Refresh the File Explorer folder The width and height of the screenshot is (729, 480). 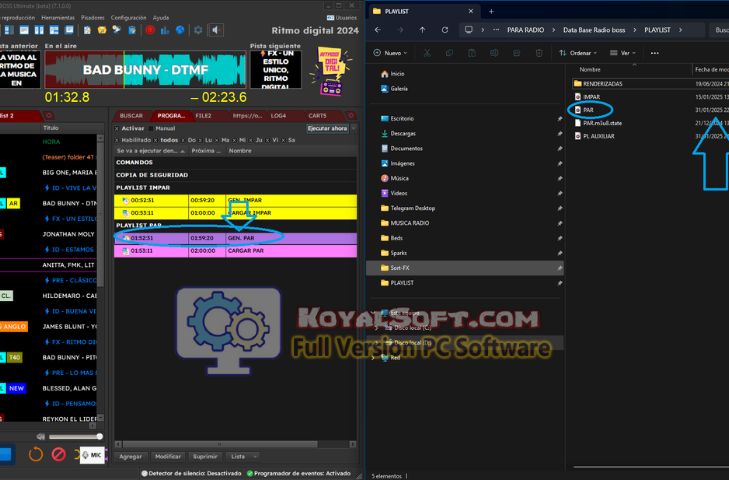tap(445, 30)
